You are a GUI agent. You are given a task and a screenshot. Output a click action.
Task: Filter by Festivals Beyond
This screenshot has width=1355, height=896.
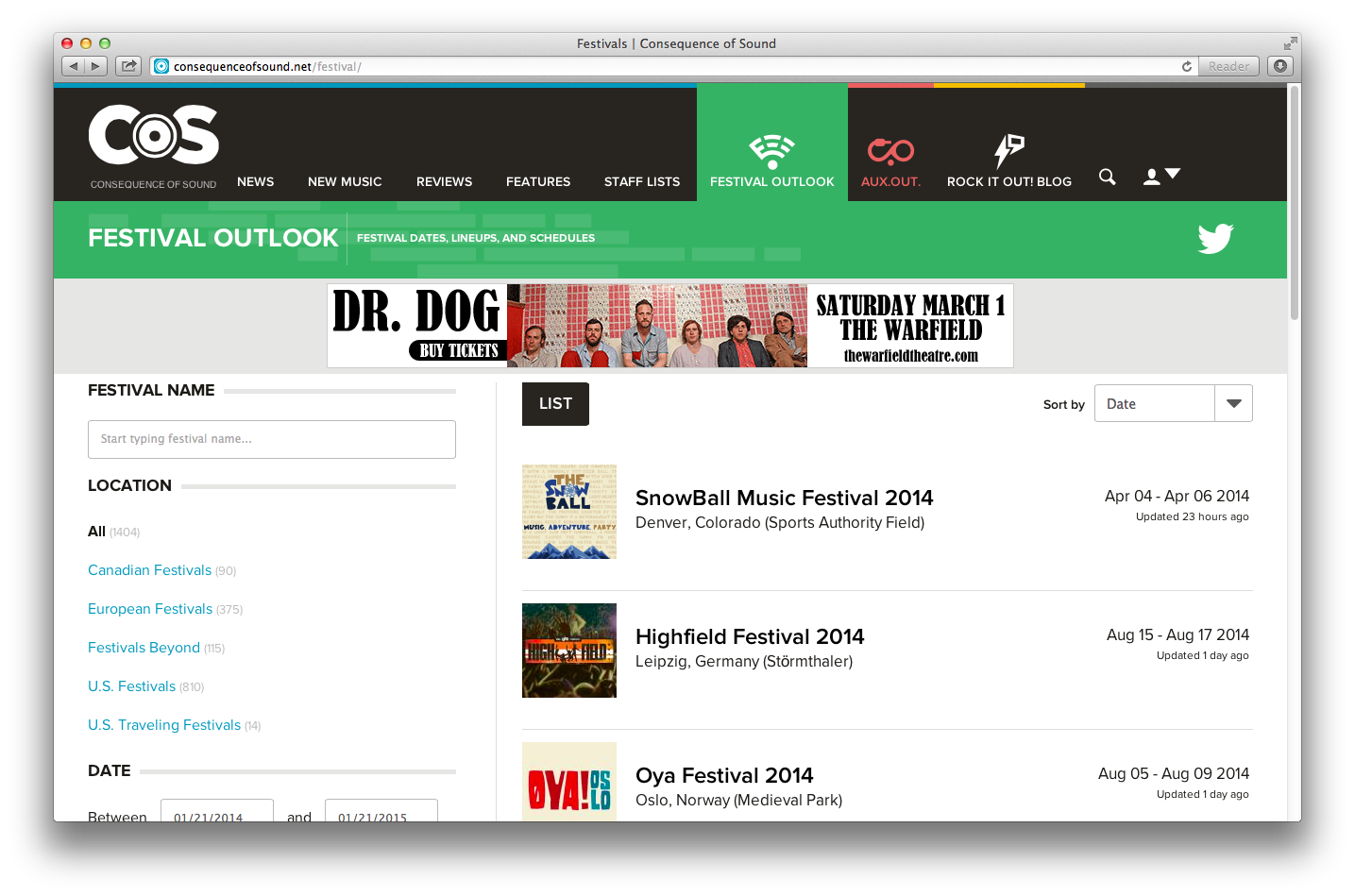[144, 648]
